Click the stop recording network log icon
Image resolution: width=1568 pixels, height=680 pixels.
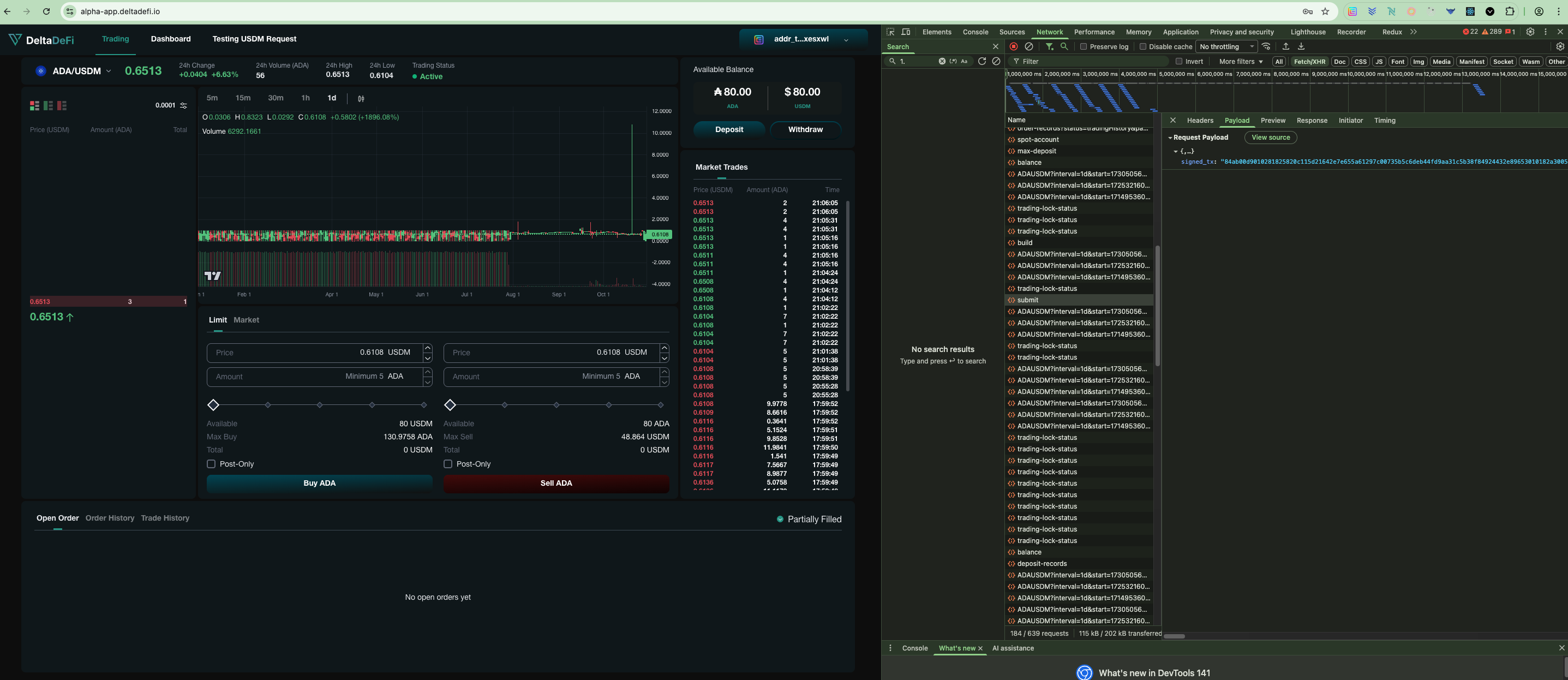coord(1014,46)
